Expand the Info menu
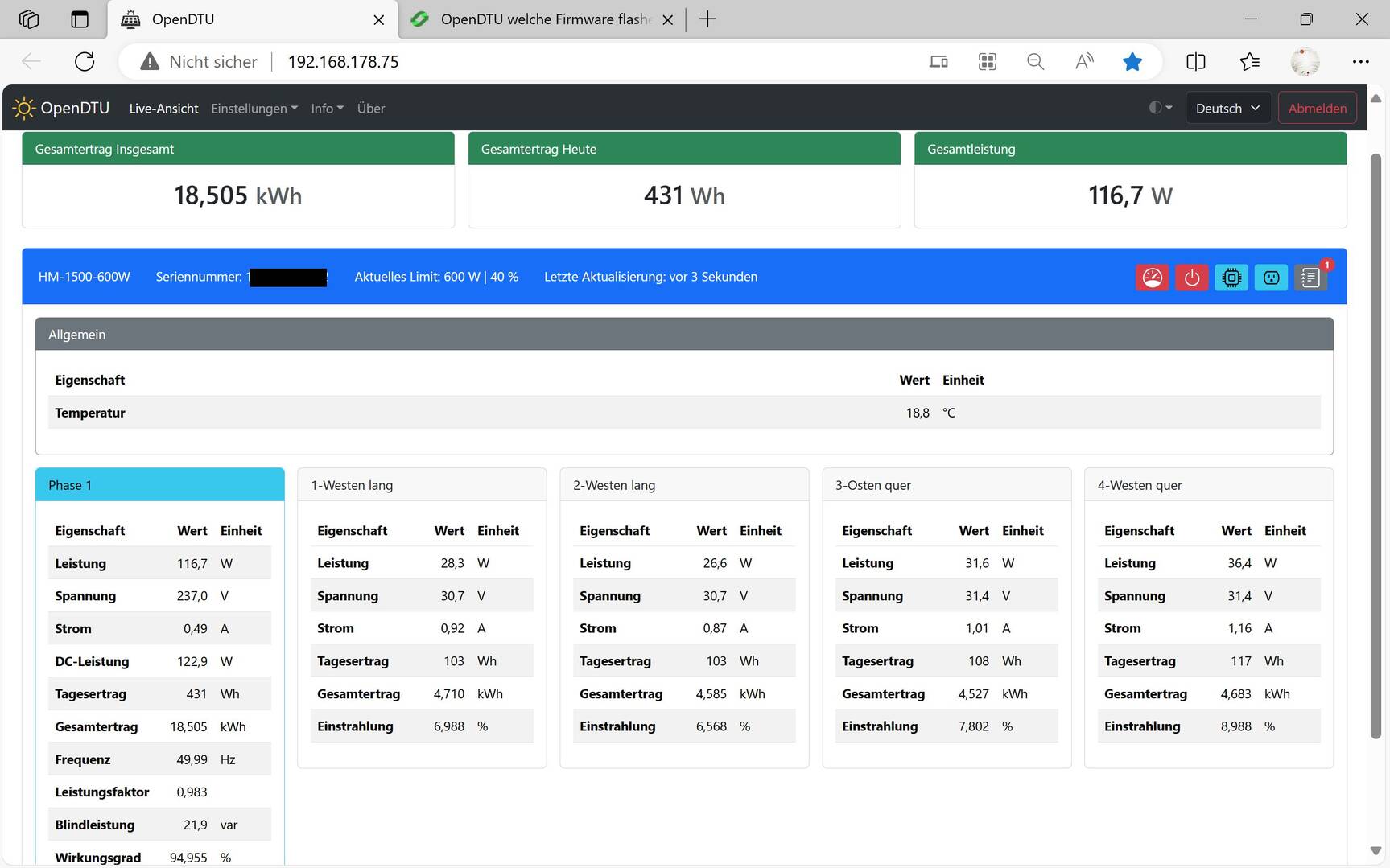 point(327,108)
